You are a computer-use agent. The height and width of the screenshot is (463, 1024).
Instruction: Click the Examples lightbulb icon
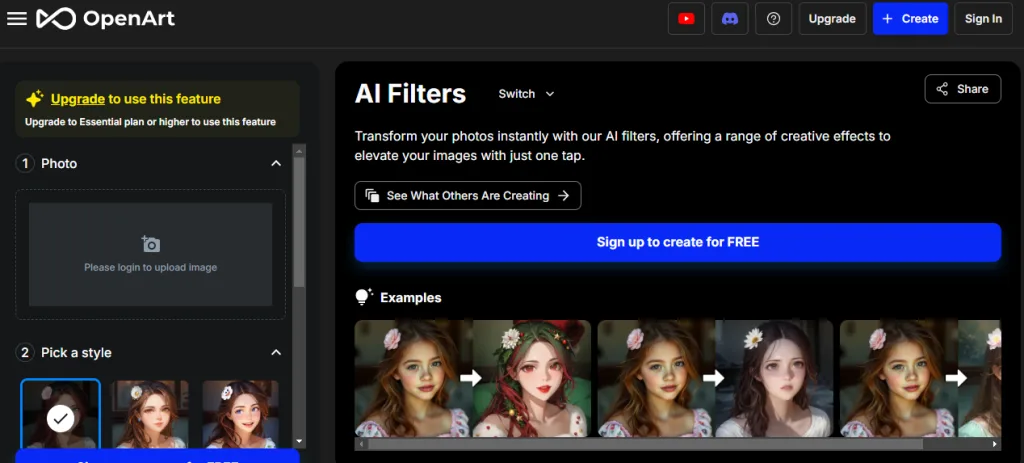(363, 297)
